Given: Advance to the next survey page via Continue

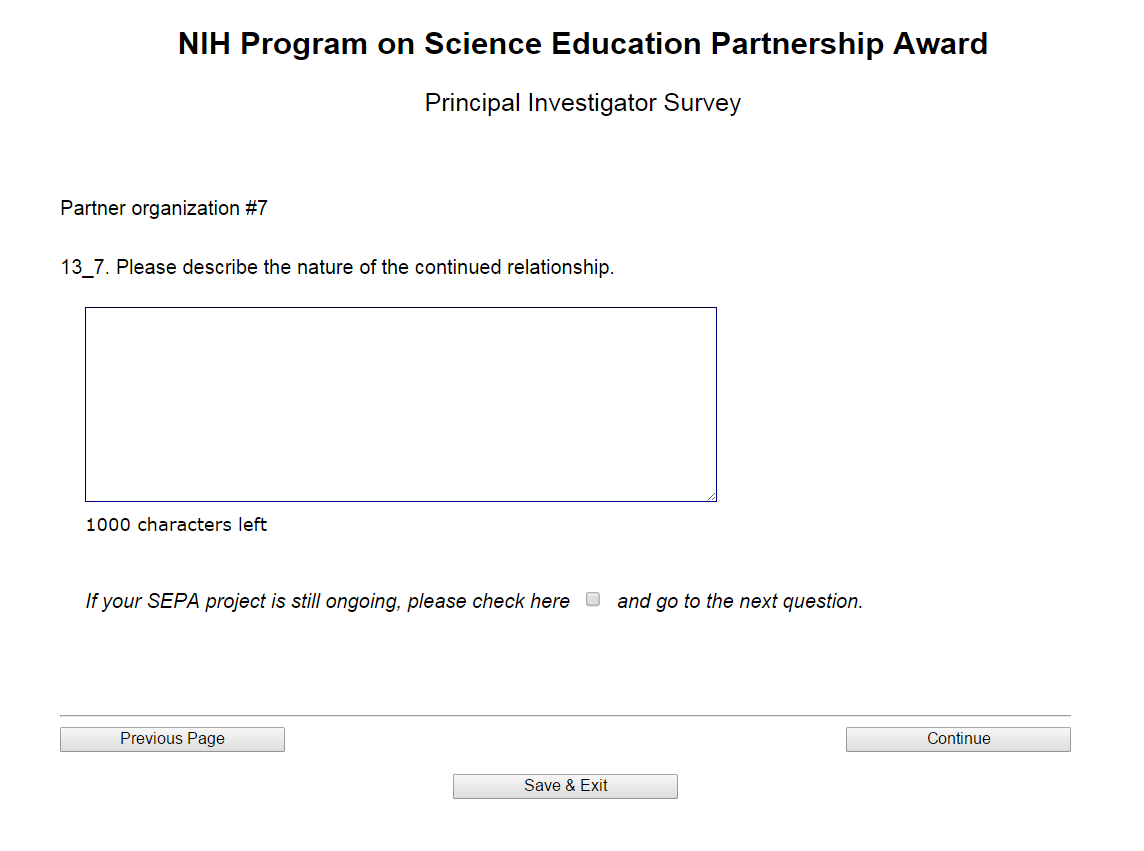Looking at the screenshot, I should (958, 739).
